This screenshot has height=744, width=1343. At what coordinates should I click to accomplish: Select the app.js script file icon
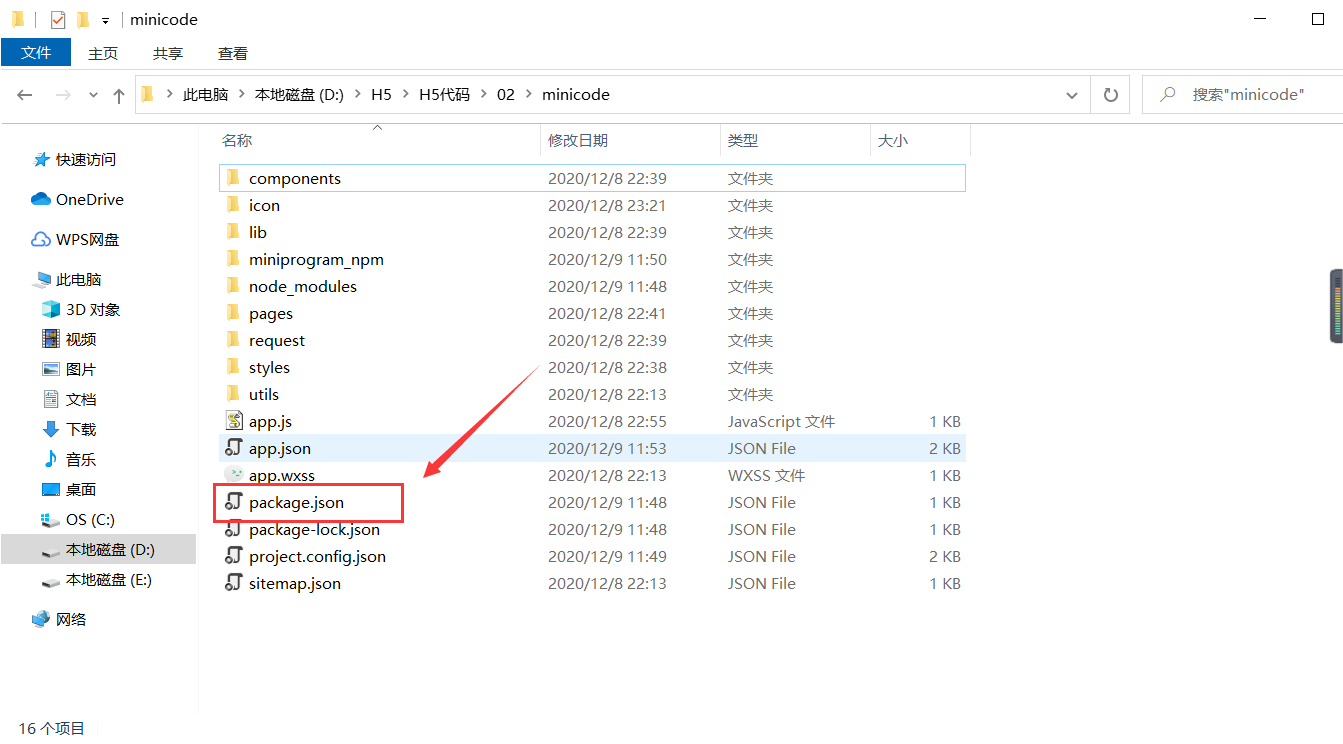234,421
